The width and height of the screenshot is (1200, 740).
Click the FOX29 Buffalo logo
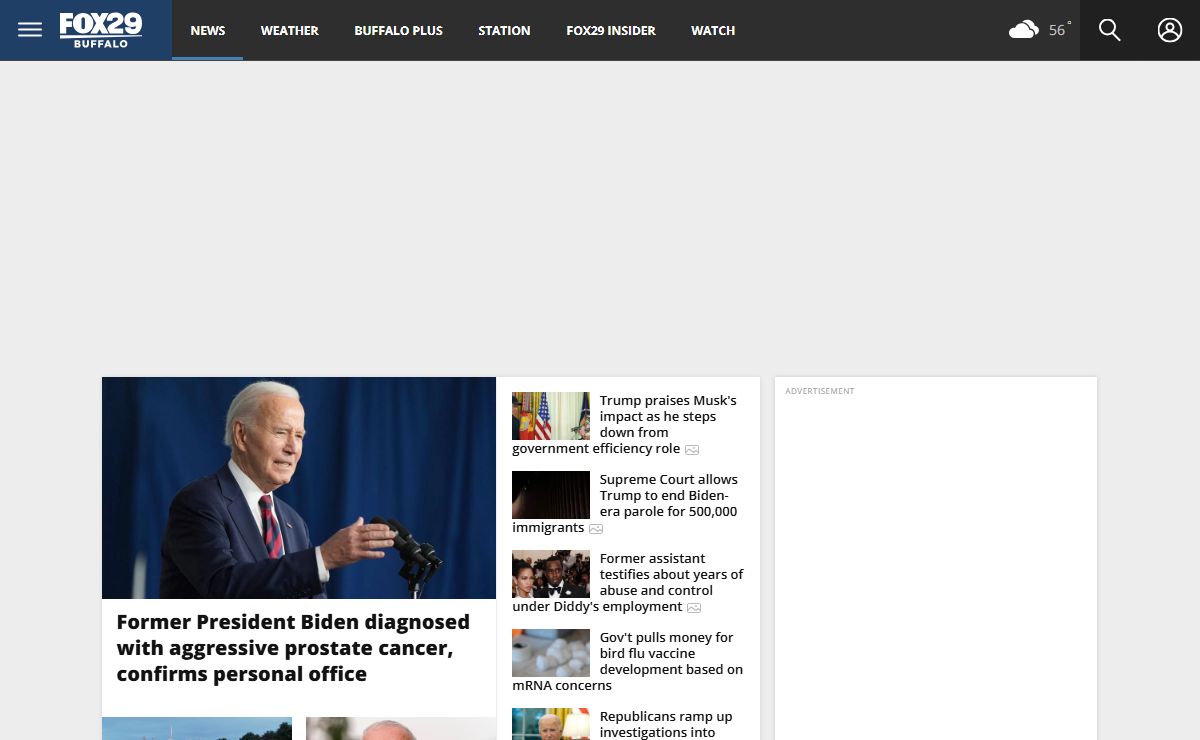click(101, 30)
